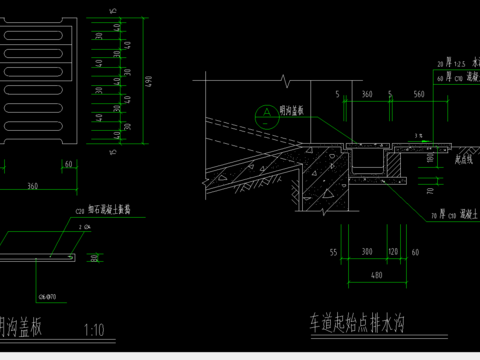Click the 560 dimension text
Image resolution: width=480 pixels, height=360 pixels.
click(x=419, y=94)
